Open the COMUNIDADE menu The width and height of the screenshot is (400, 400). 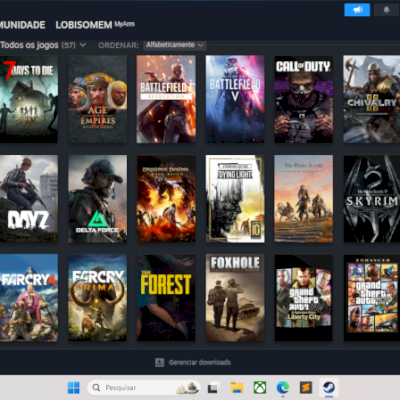coord(23,25)
